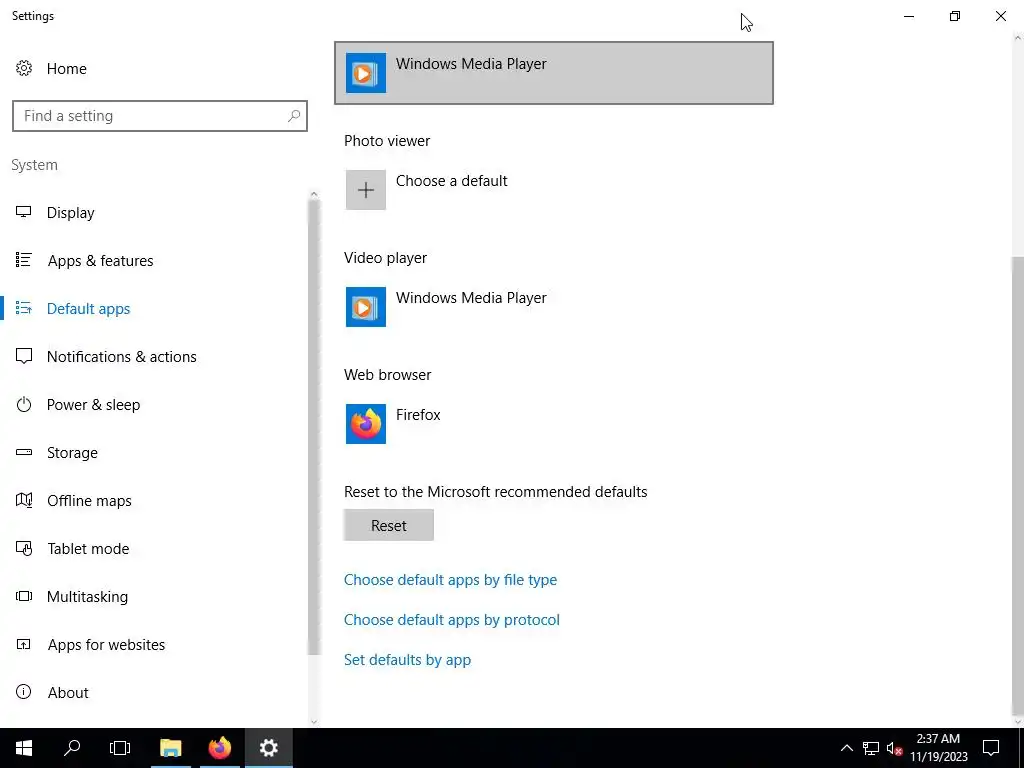
Task: Click the highlighted Windows Media Player default entry
Action: tap(554, 73)
